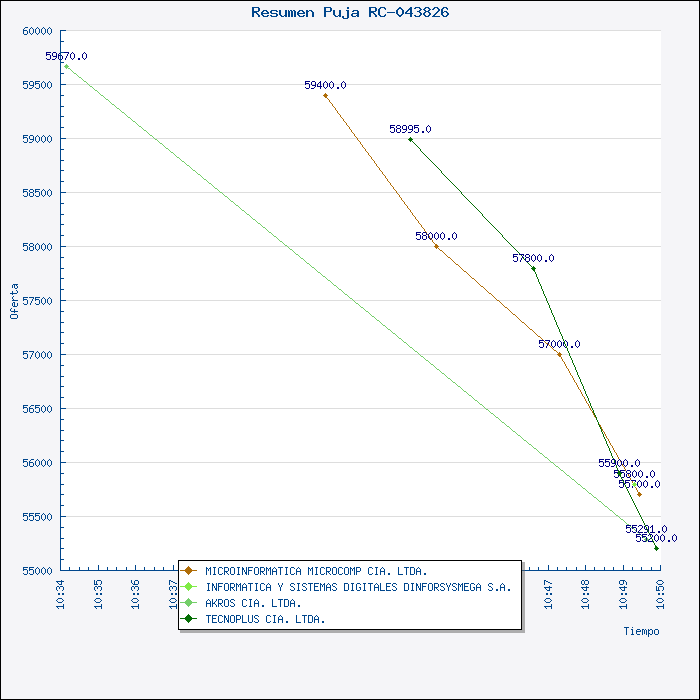This screenshot has height=700, width=700.
Task: Select the 57000.0 data point marker
Action: (x=559, y=354)
